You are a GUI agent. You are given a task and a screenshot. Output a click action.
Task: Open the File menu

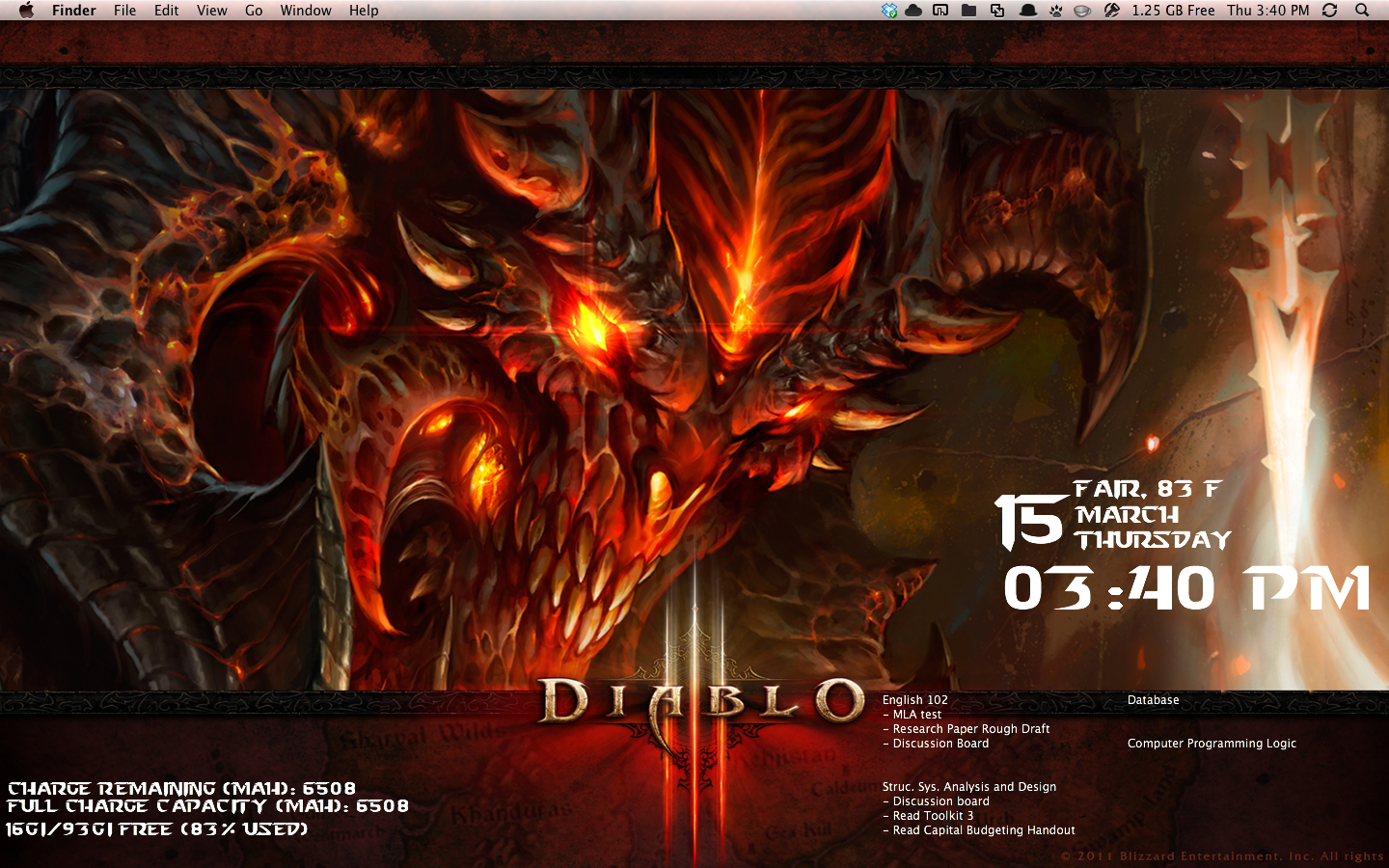point(125,11)
